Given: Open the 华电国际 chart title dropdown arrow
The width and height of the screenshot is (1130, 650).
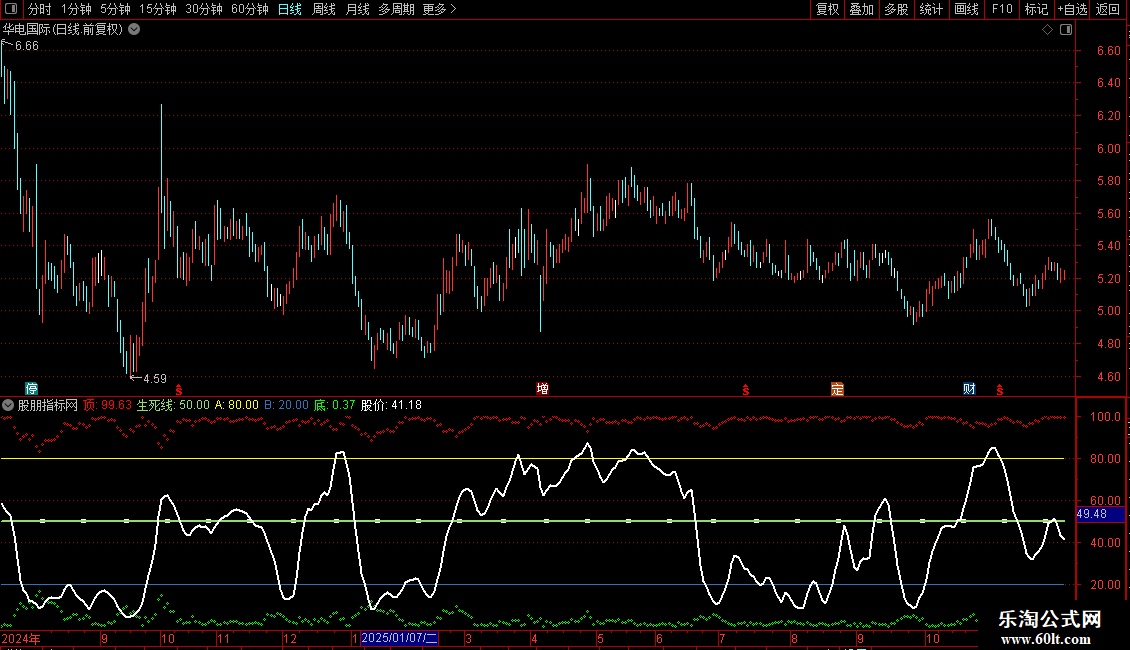Looking at the screenshot, I should click(x=134, y=30).
